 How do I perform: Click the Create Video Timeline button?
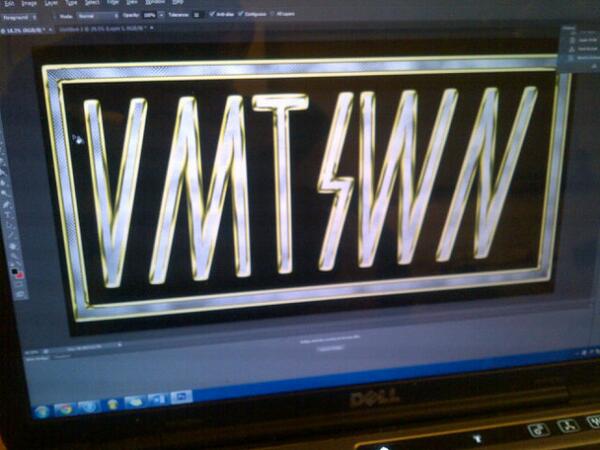point(331,349)
